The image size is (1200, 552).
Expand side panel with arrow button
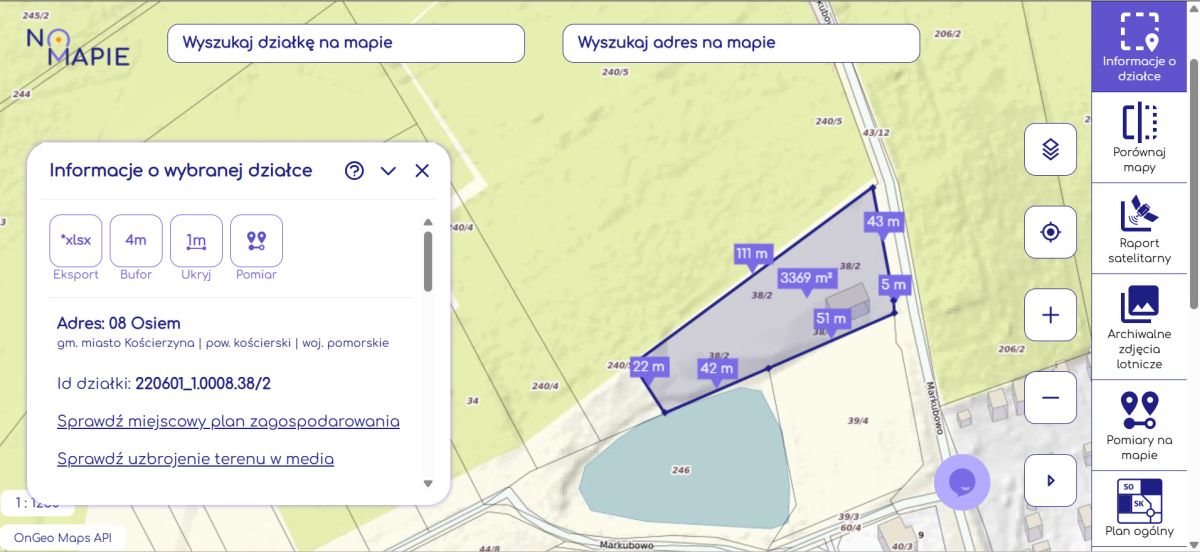(1051, 480)
